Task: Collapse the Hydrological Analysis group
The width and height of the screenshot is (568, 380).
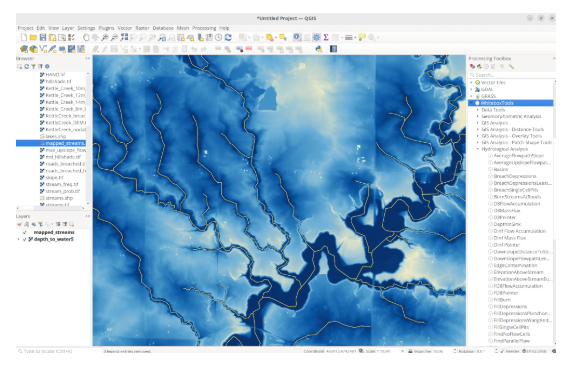Action: [477, 149]
